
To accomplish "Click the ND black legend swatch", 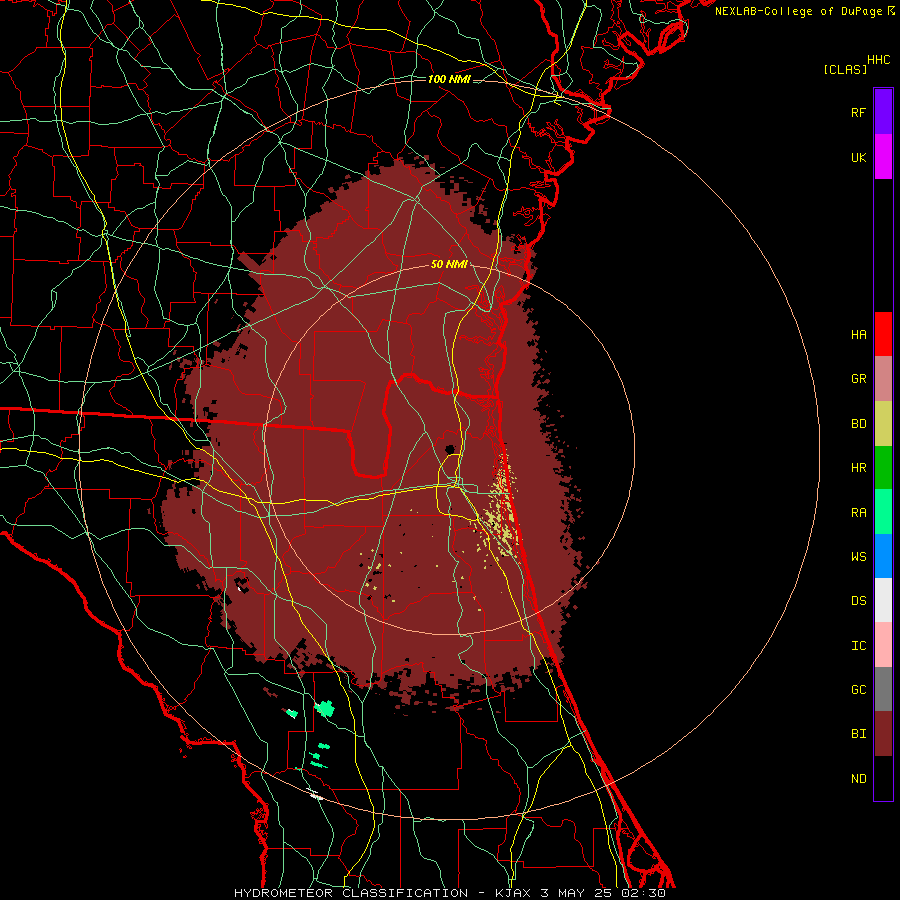I will (x=883, y=778).
